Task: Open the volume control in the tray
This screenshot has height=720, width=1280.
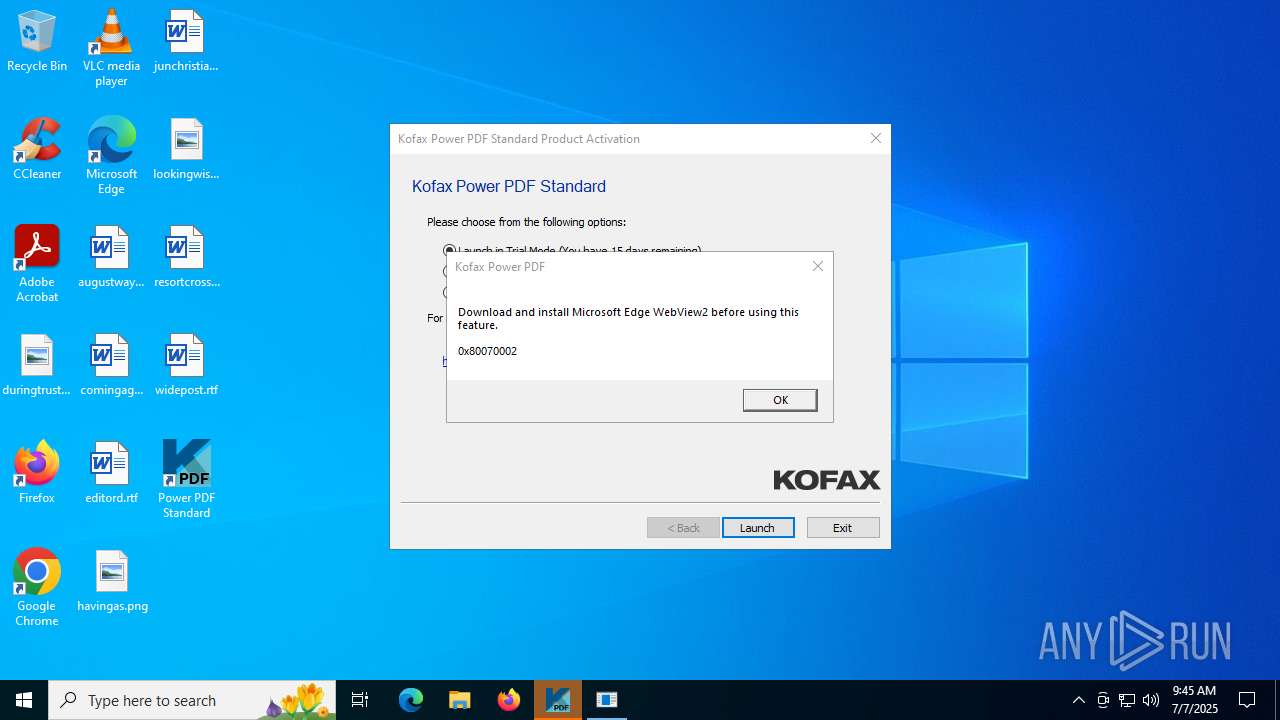Action: (x=1151, y=700)
